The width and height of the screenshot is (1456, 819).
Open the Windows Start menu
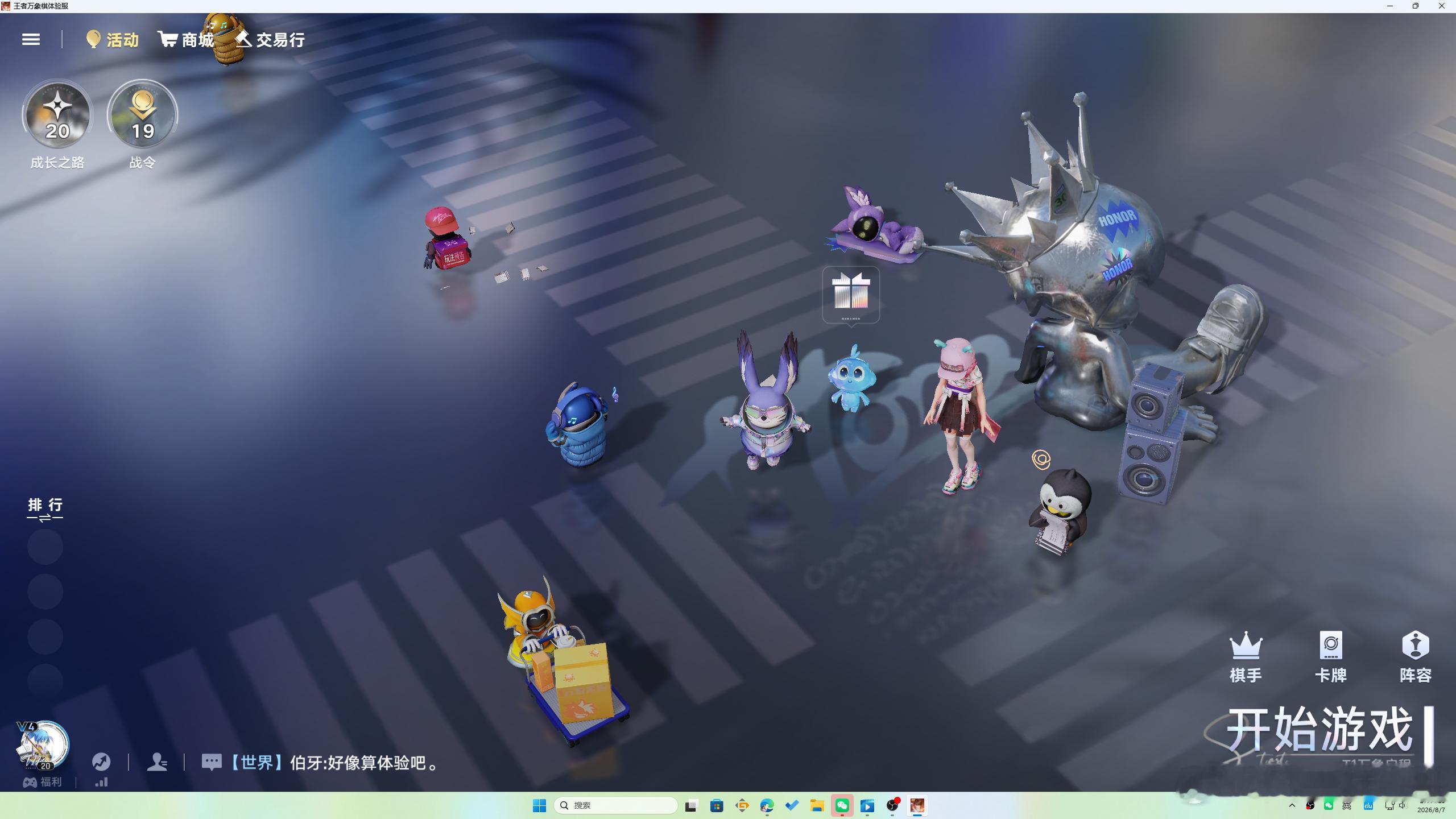[x=539, y=805]
